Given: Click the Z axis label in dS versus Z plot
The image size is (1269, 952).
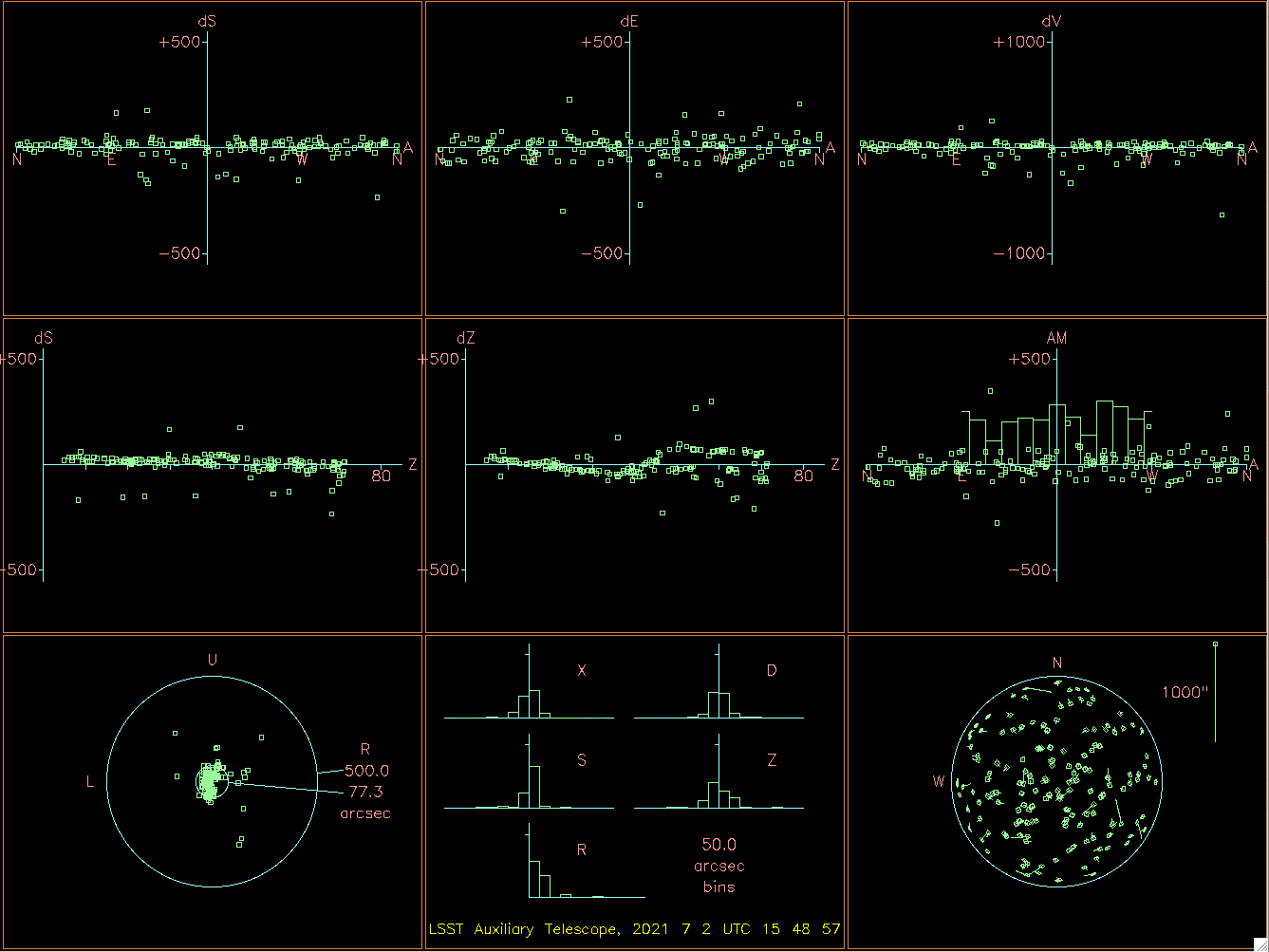Looking at the screenshot, I should (x=413, y=464).
